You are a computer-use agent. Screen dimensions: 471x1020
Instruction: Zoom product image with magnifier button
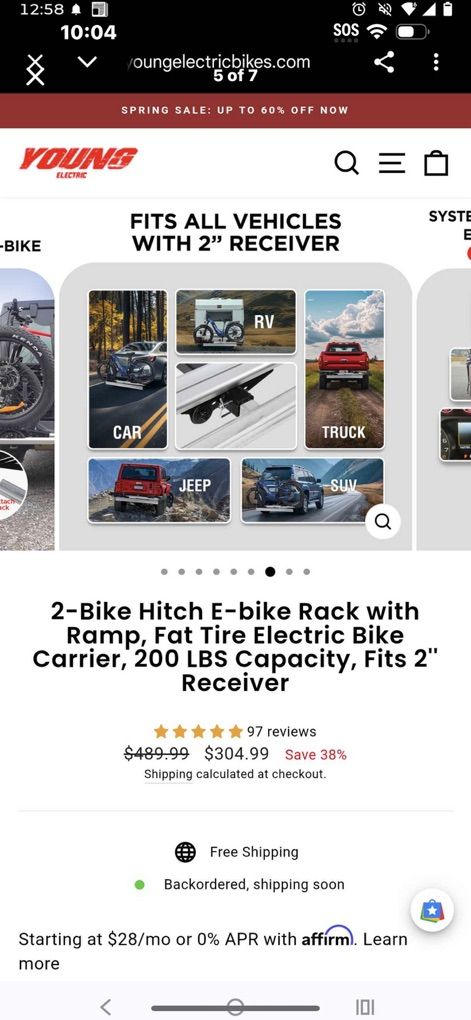coord(383,522)
